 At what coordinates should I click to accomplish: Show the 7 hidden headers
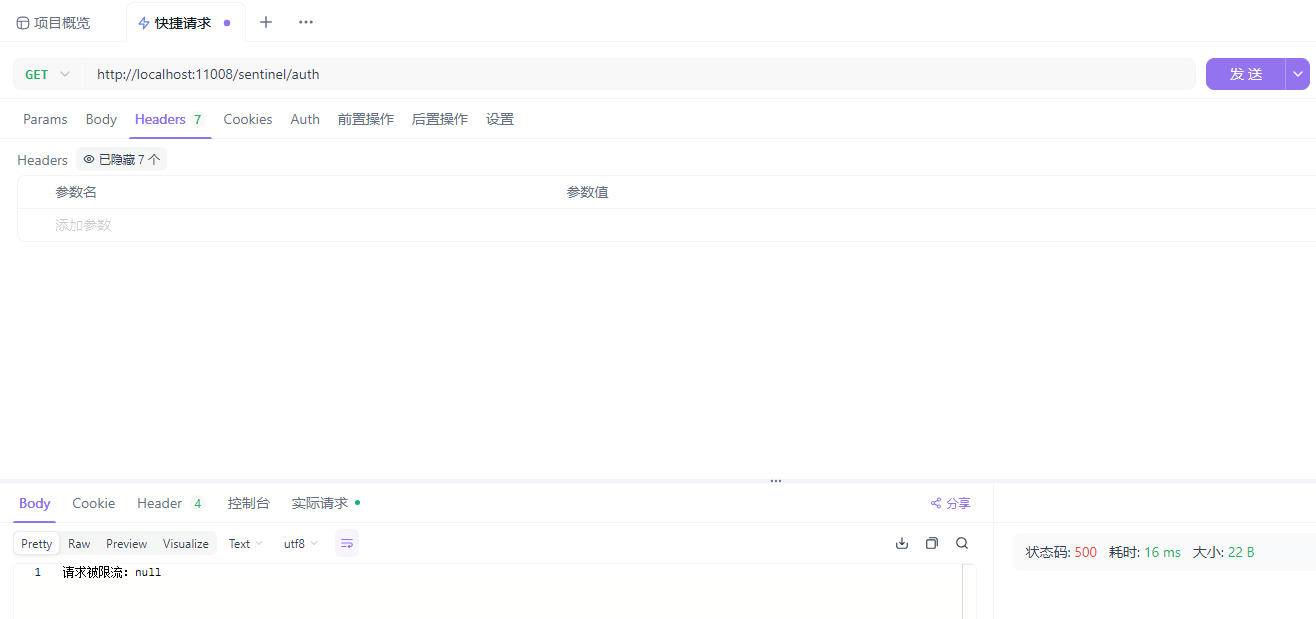121,159
